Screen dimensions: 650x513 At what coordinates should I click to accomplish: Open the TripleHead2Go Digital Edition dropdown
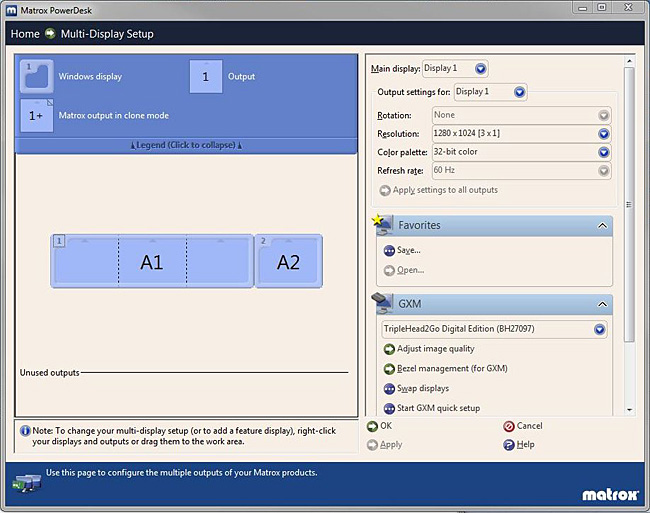[599, 329]
